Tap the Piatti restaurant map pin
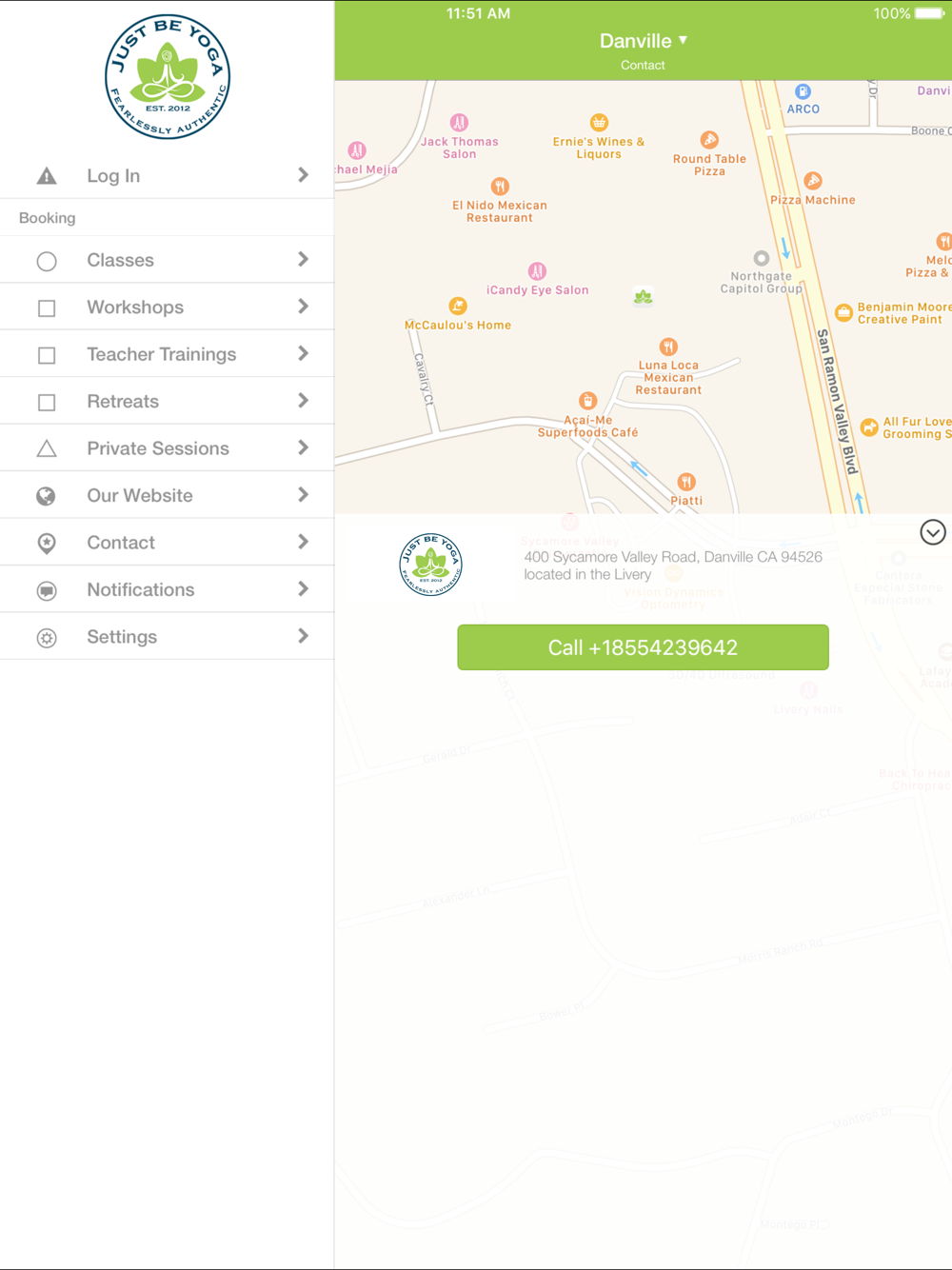This screenshot has width=952, height=1270. [686, 482]
